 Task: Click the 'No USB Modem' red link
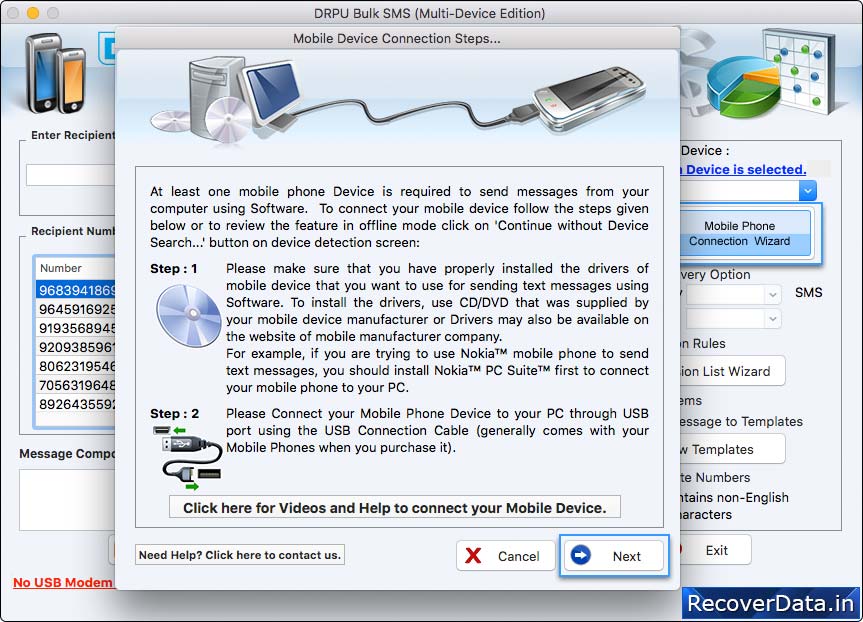[62, 582]
